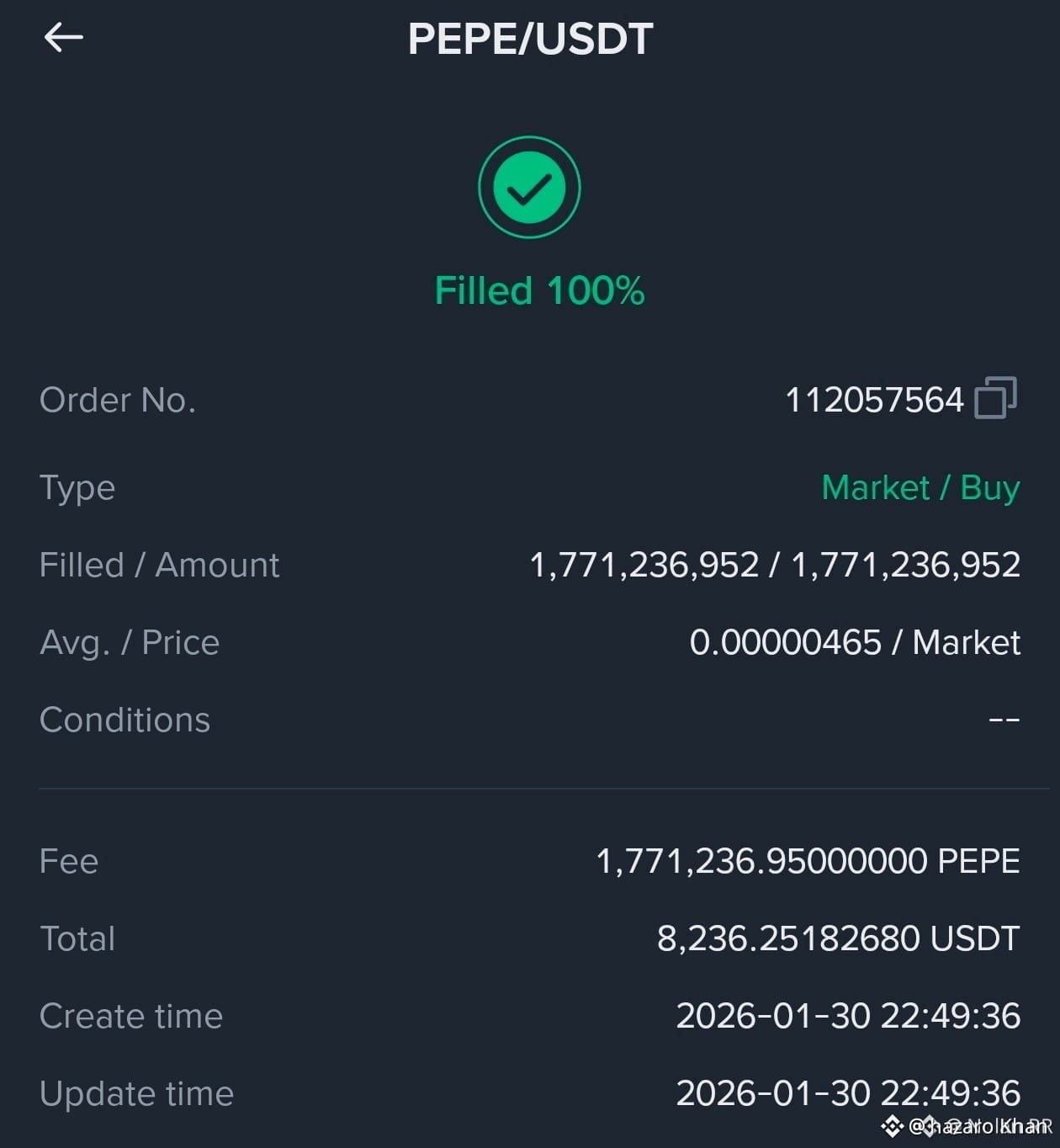Tap the Conditions label
Image resolution: width=1060 pixels, height=1148 pixels.
tap(125, 720)
